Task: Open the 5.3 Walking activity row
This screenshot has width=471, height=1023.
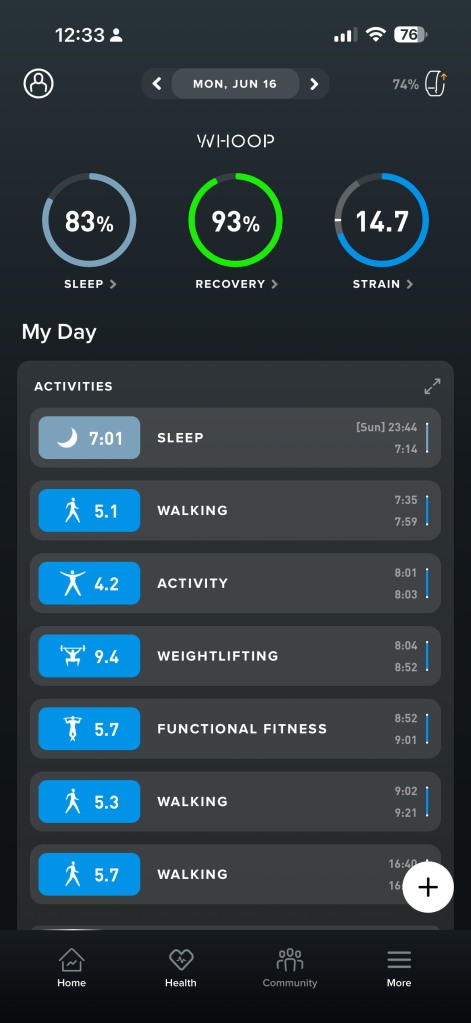Action: click(x=236, y=801)
